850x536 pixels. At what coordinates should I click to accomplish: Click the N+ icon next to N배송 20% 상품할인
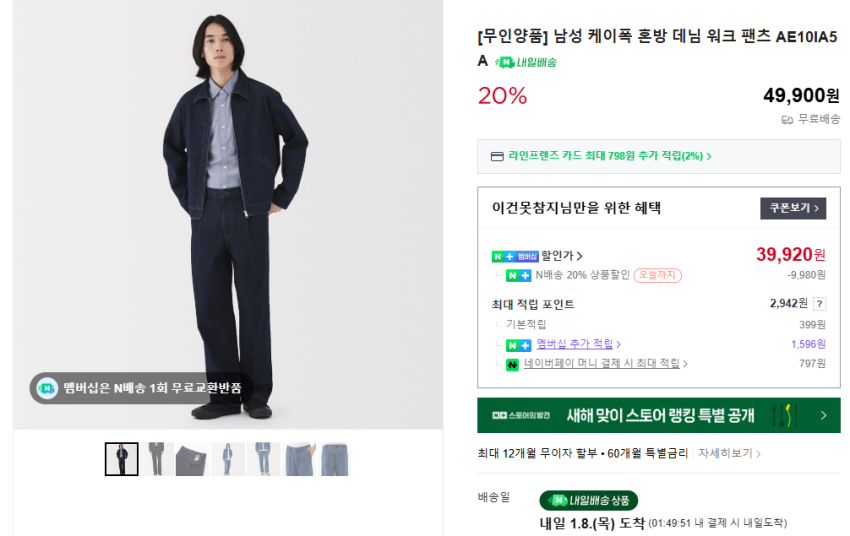coord(518,275)
